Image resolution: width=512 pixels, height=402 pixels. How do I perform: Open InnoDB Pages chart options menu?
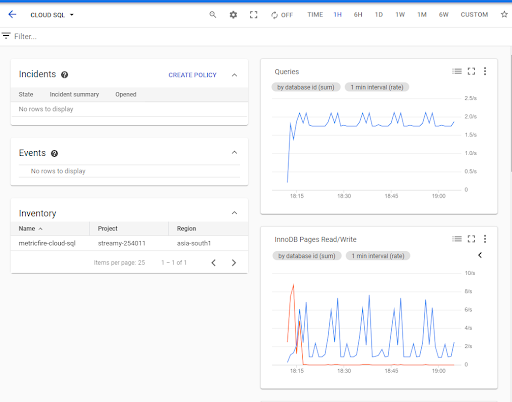[x=485, y=239]
